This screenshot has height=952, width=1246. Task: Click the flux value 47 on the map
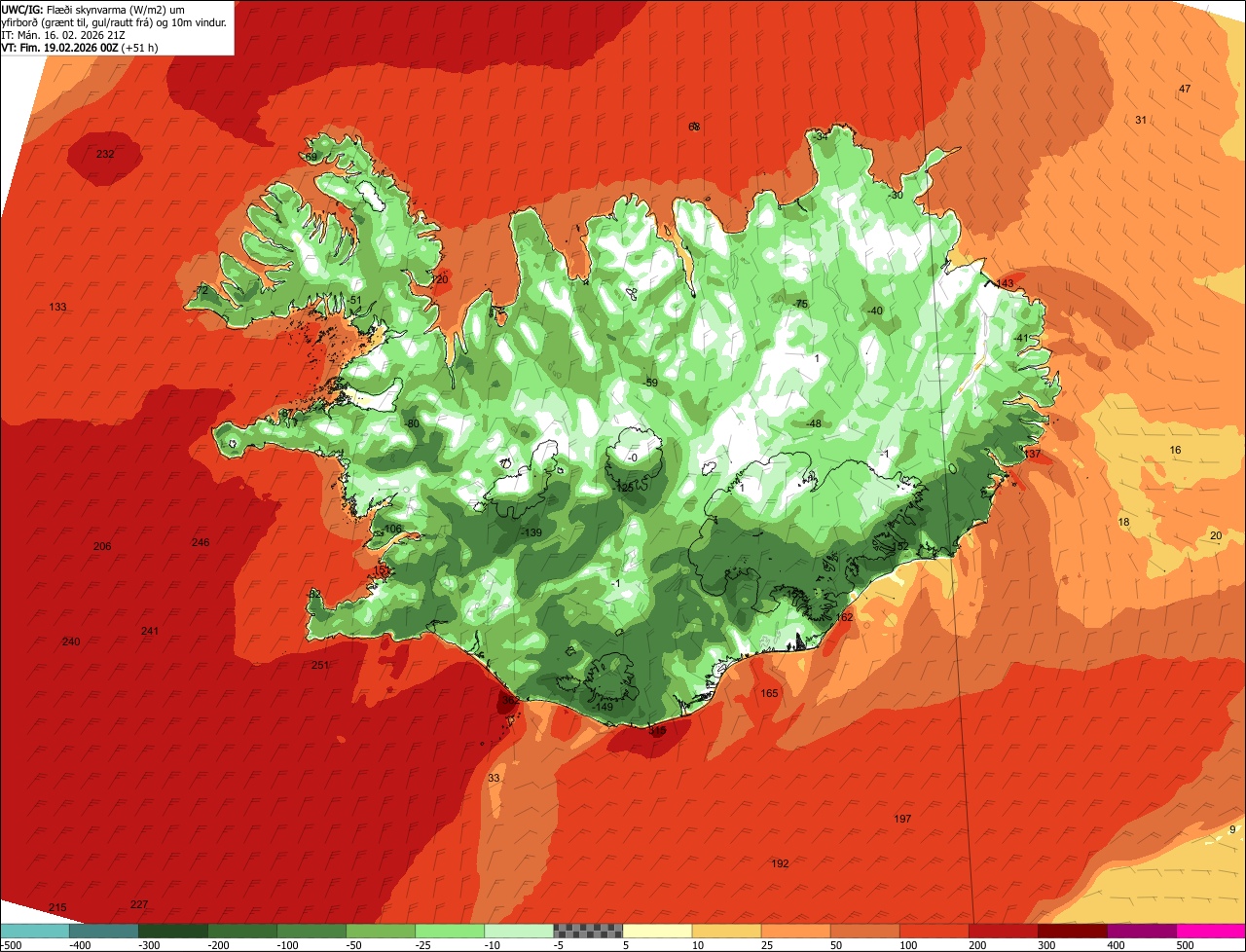click(1185, 90)
